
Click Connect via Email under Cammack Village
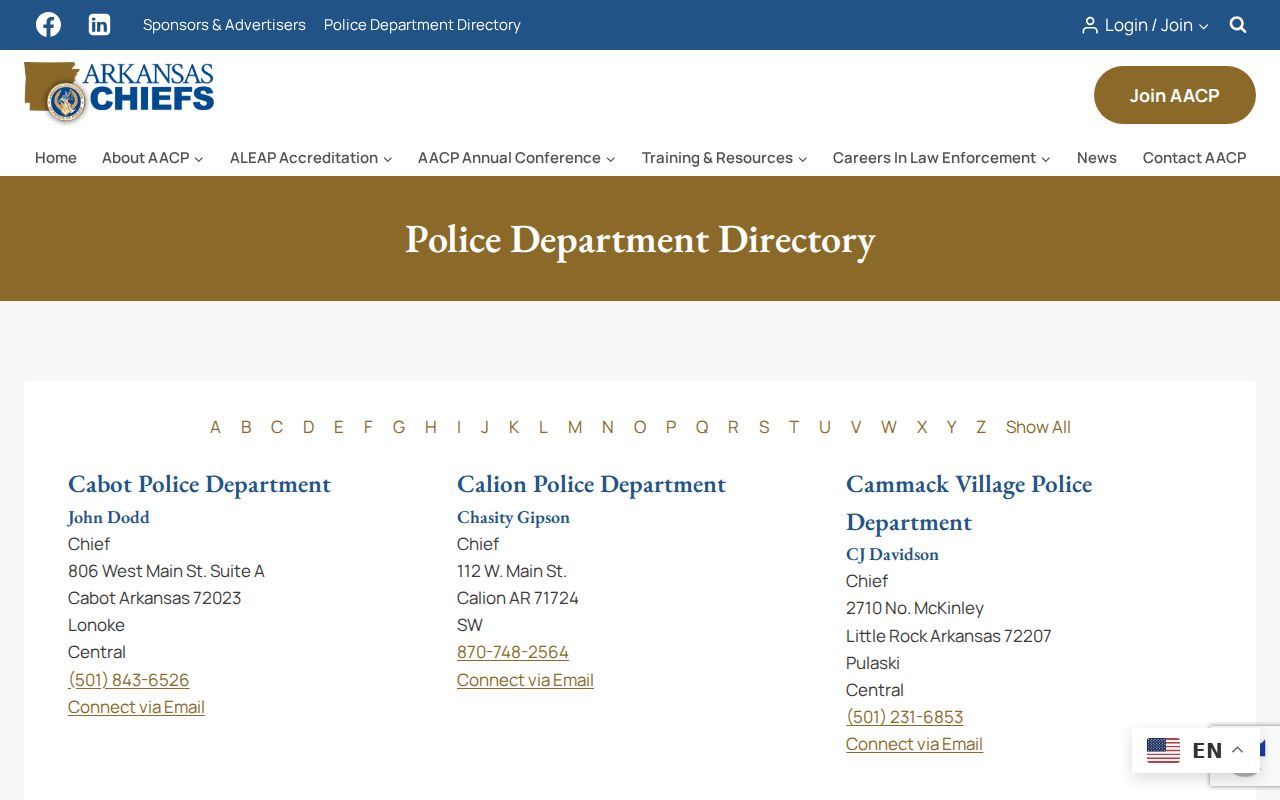coord(914,744)
